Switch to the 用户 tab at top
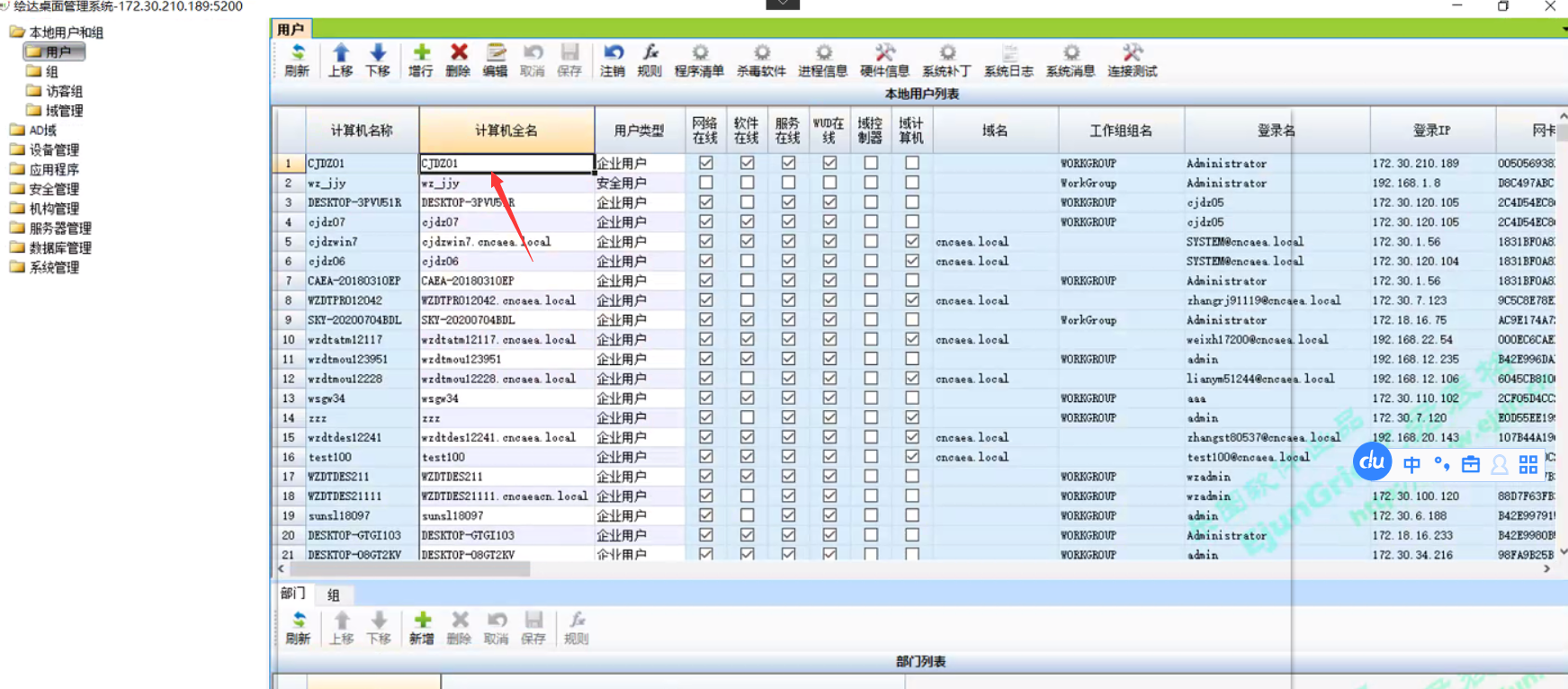The width and height of the screenshot is (1568, 689). (x=291, y=29)
